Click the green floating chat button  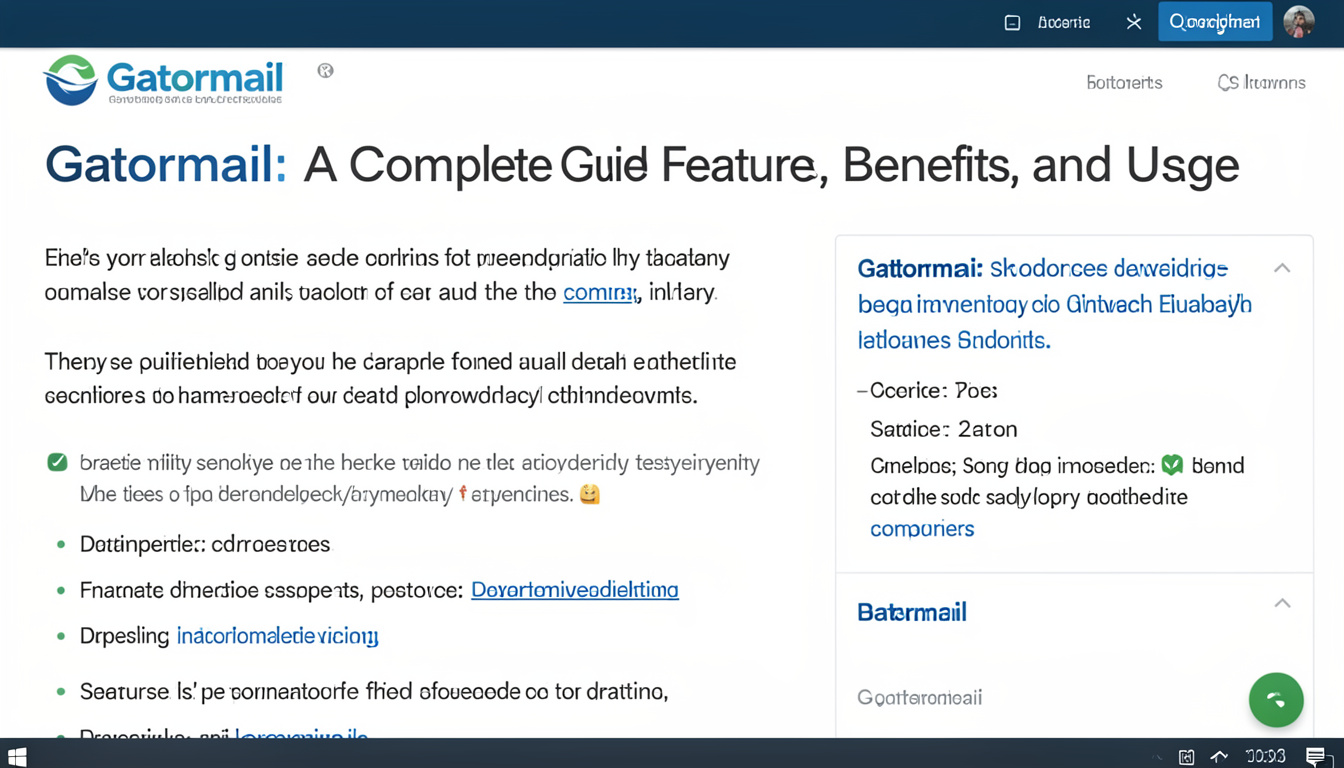coord(1275,699)
